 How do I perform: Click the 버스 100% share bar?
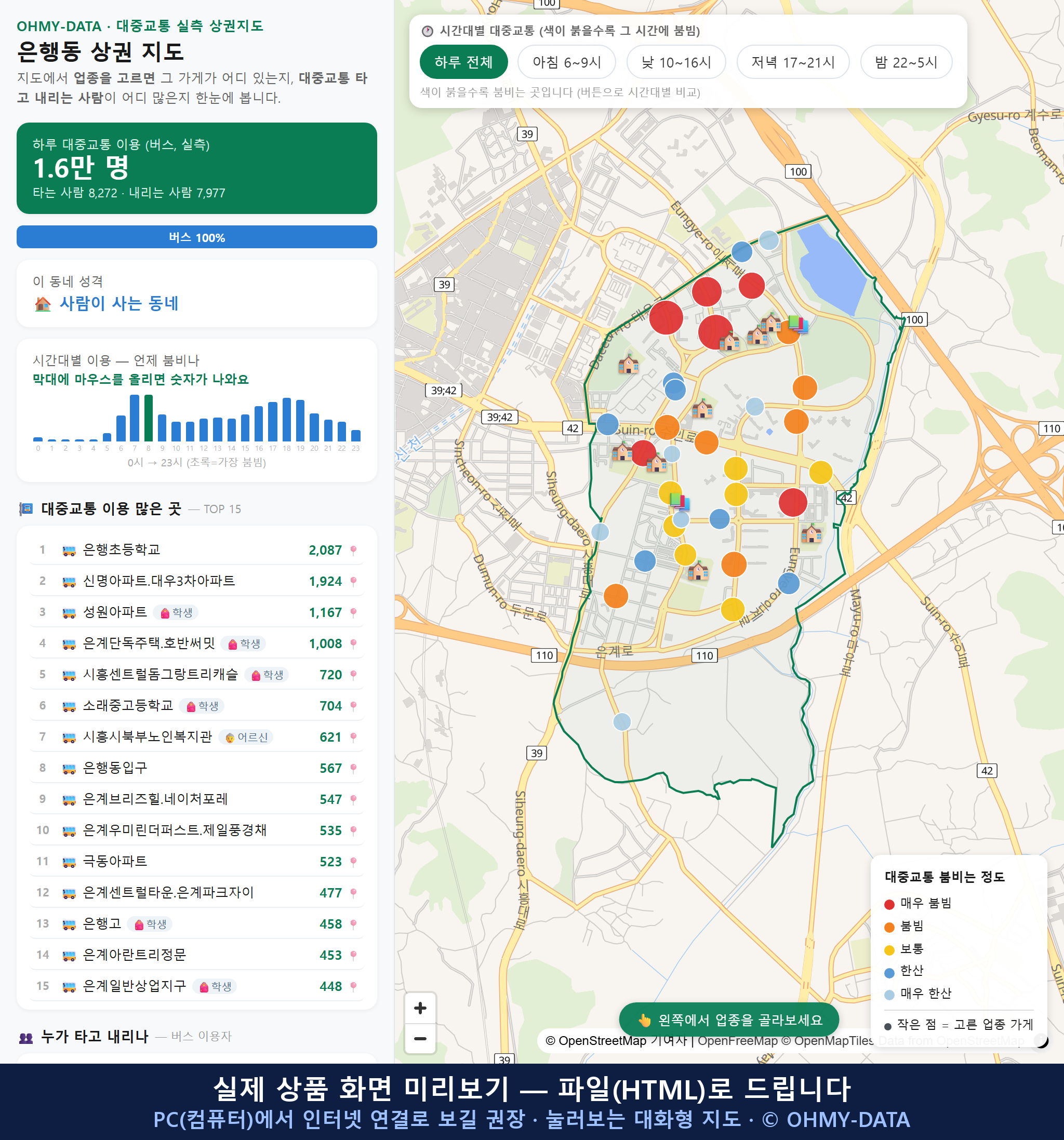tap(197, 237)
